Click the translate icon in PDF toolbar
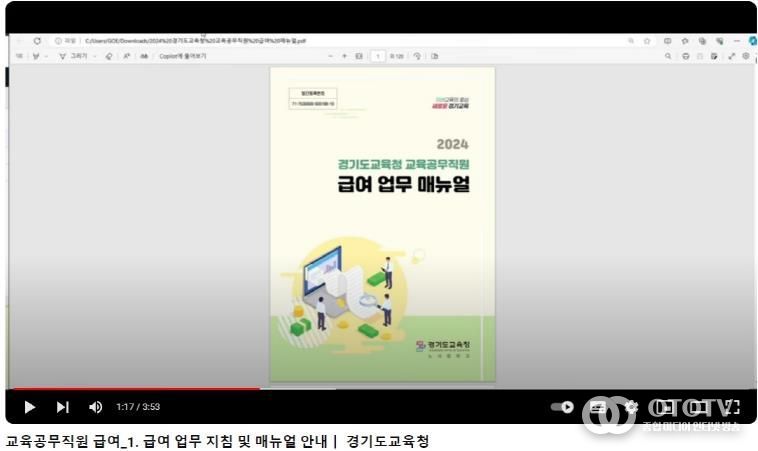 pos(144,56)
